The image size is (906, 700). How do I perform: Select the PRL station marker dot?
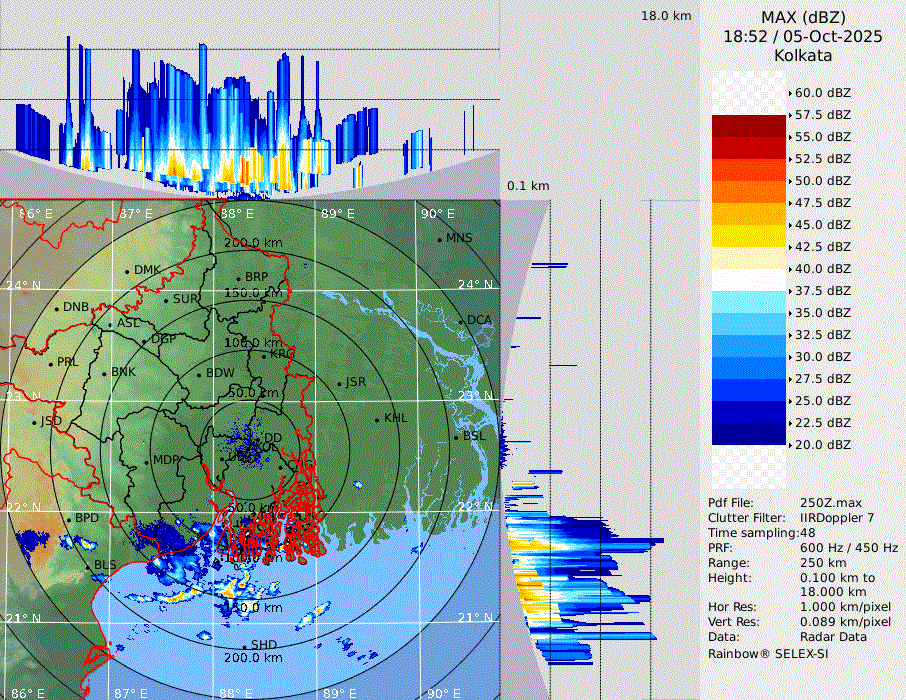[51, 363]
